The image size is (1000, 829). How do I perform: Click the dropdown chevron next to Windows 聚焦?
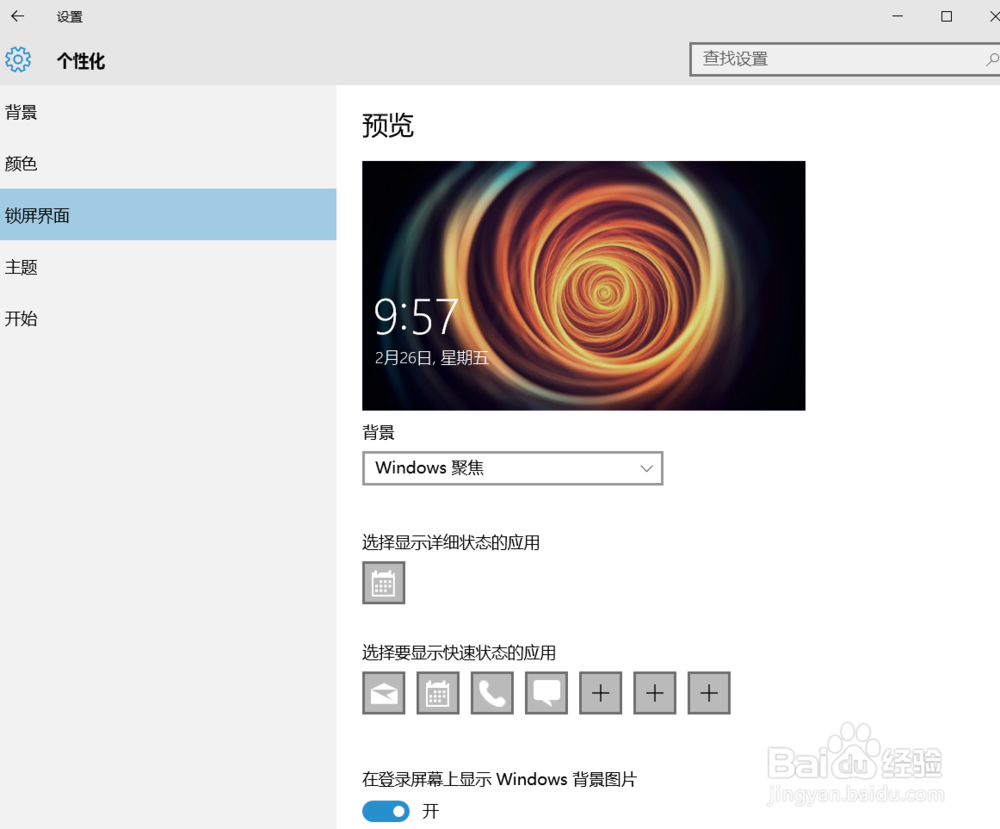point(648,468)
